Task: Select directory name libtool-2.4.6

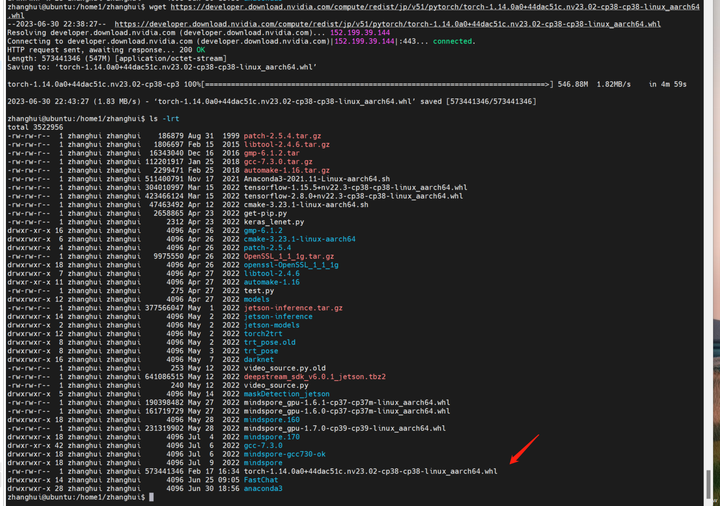Action: pyautogui.click(x=271, y=274)
